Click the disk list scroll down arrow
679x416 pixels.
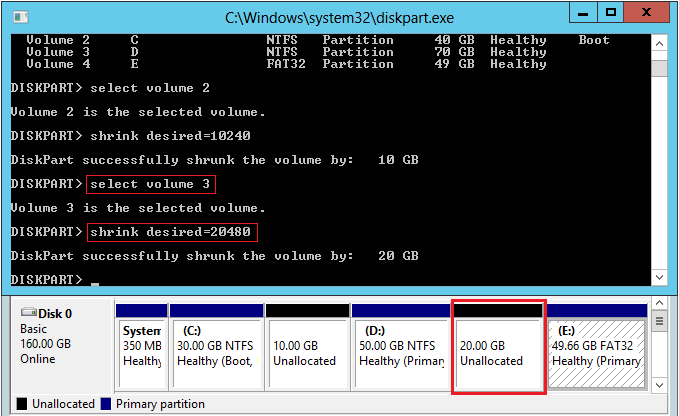(659, 384)
